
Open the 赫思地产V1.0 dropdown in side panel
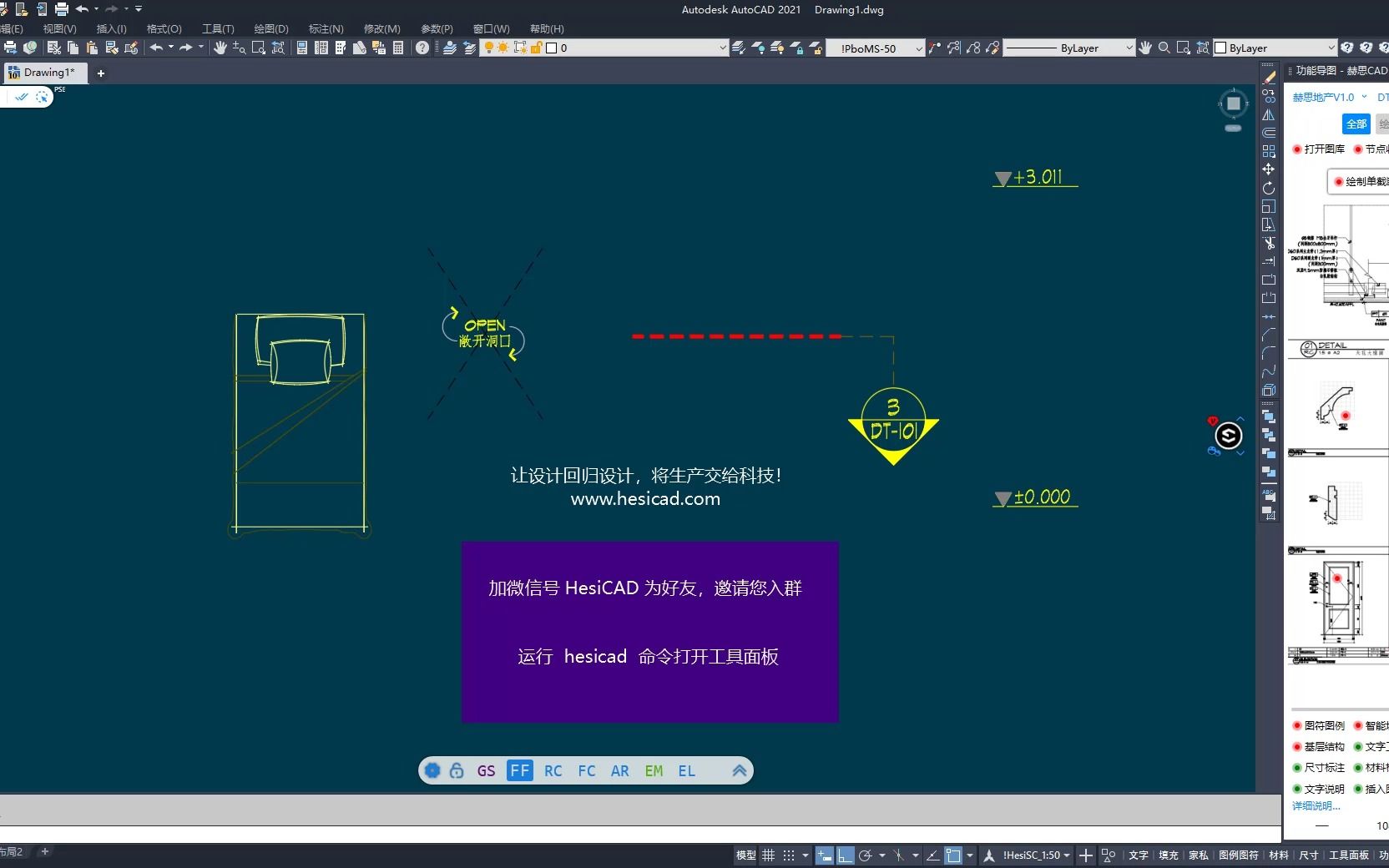pos(1330,97)
